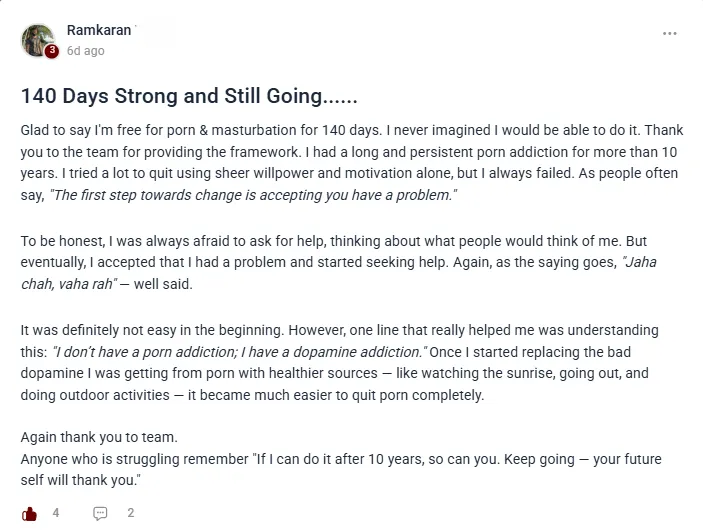Click the red level 3 badge
703x531 pixels.
(x=52, y=51)
